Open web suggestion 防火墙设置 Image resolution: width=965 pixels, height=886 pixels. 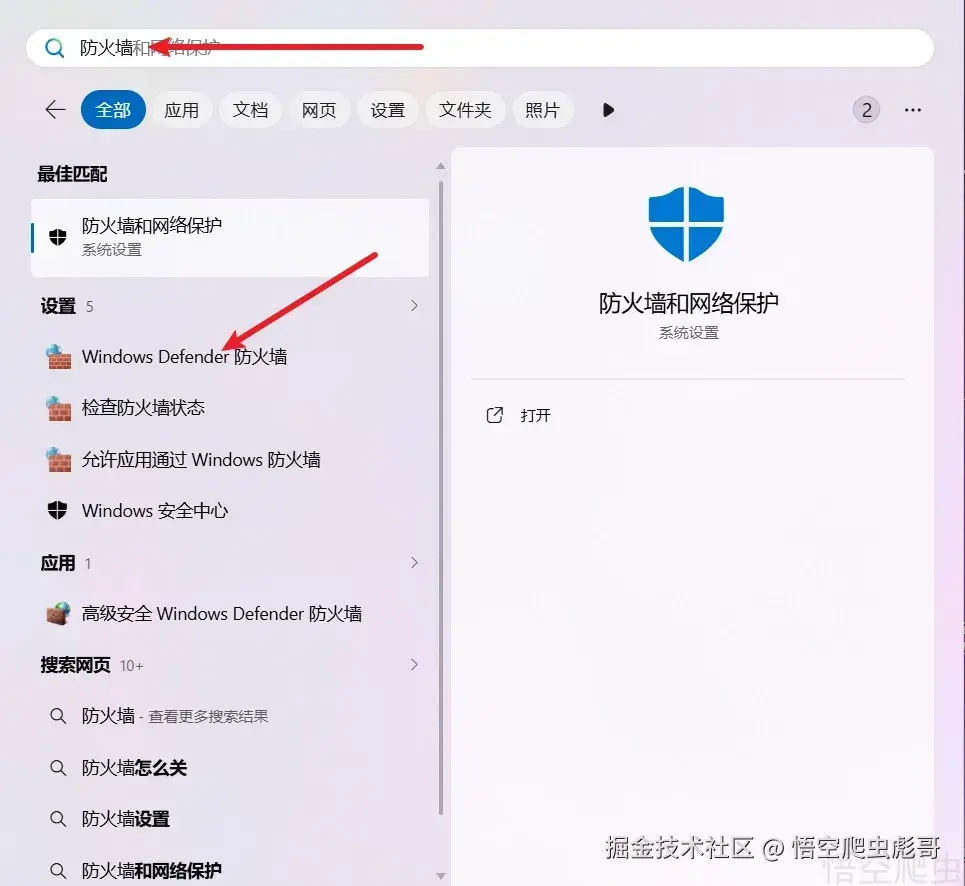[230, 819]
